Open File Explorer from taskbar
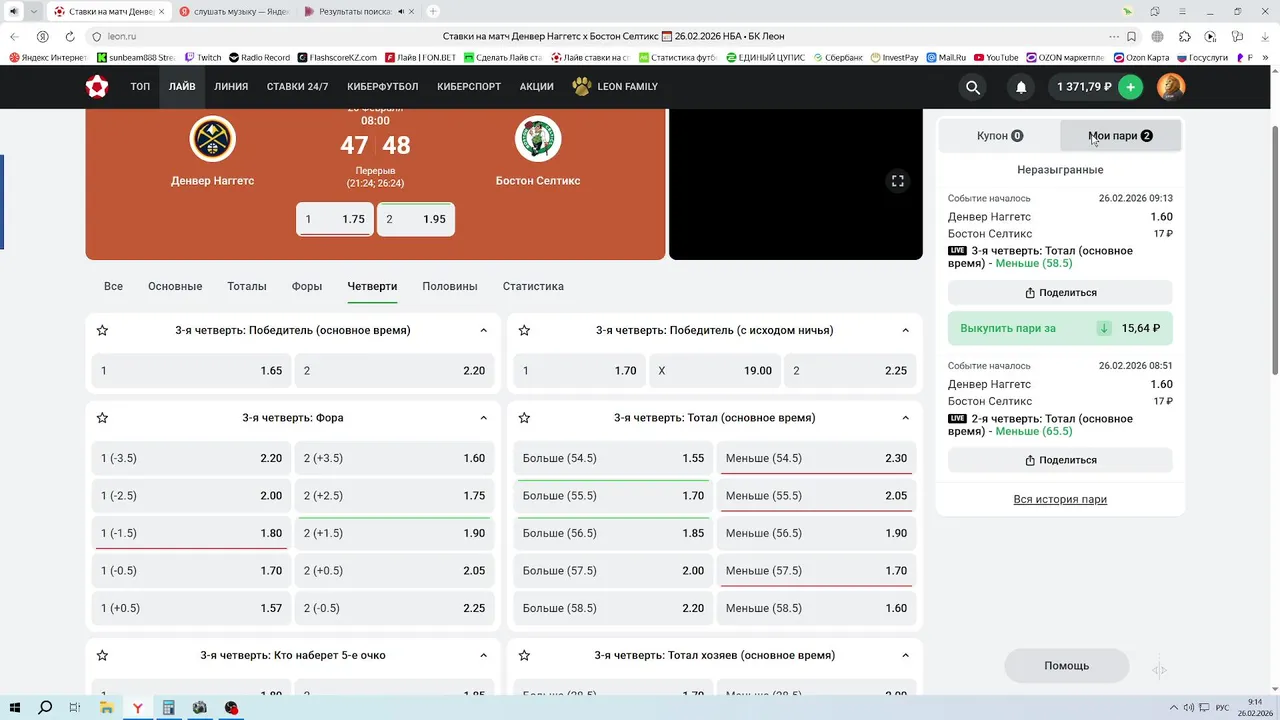This screenshot has width=1280, height=720. [x=107, y=708]
